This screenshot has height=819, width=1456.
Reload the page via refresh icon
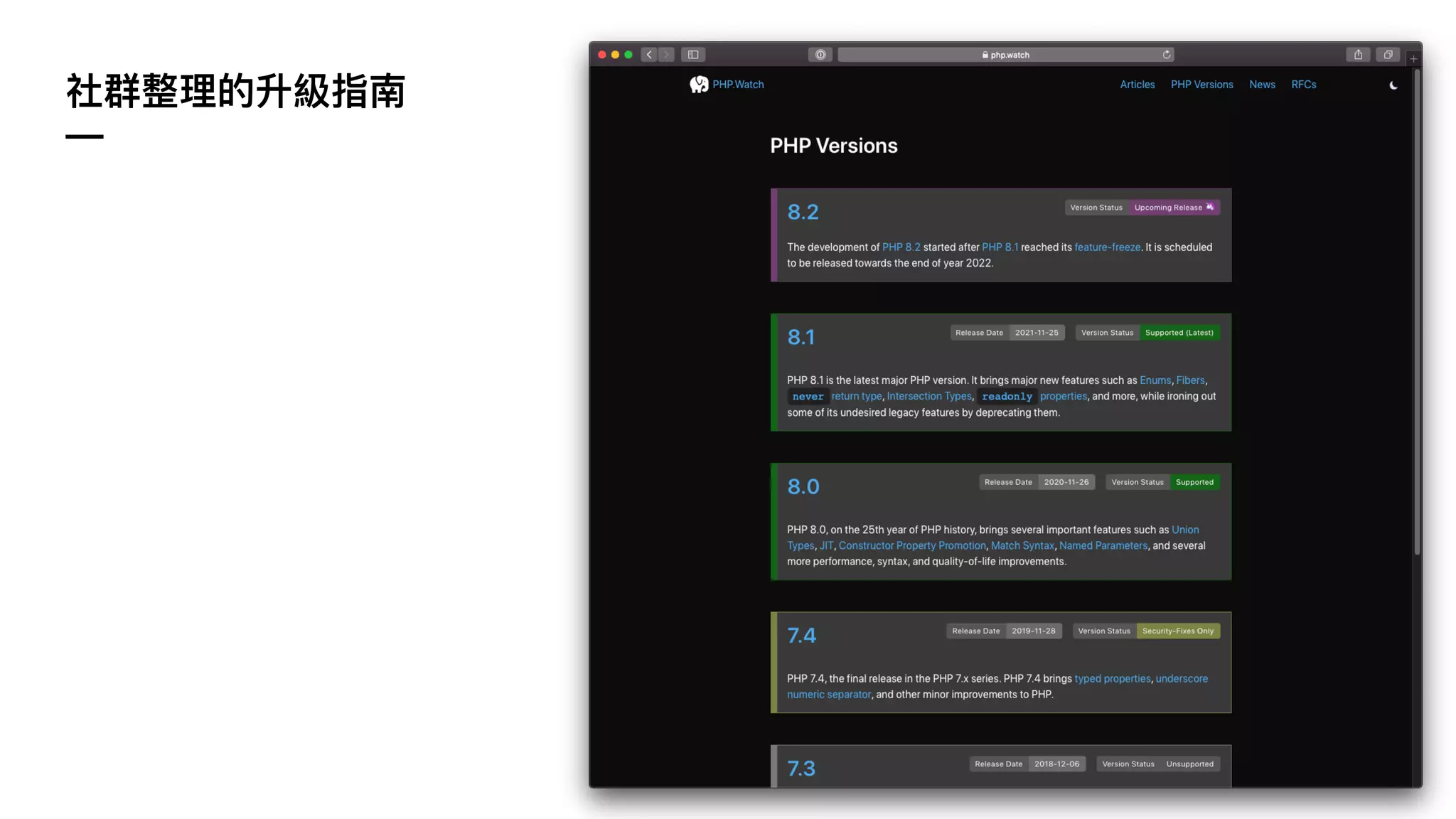click(x=1167, y=55)
